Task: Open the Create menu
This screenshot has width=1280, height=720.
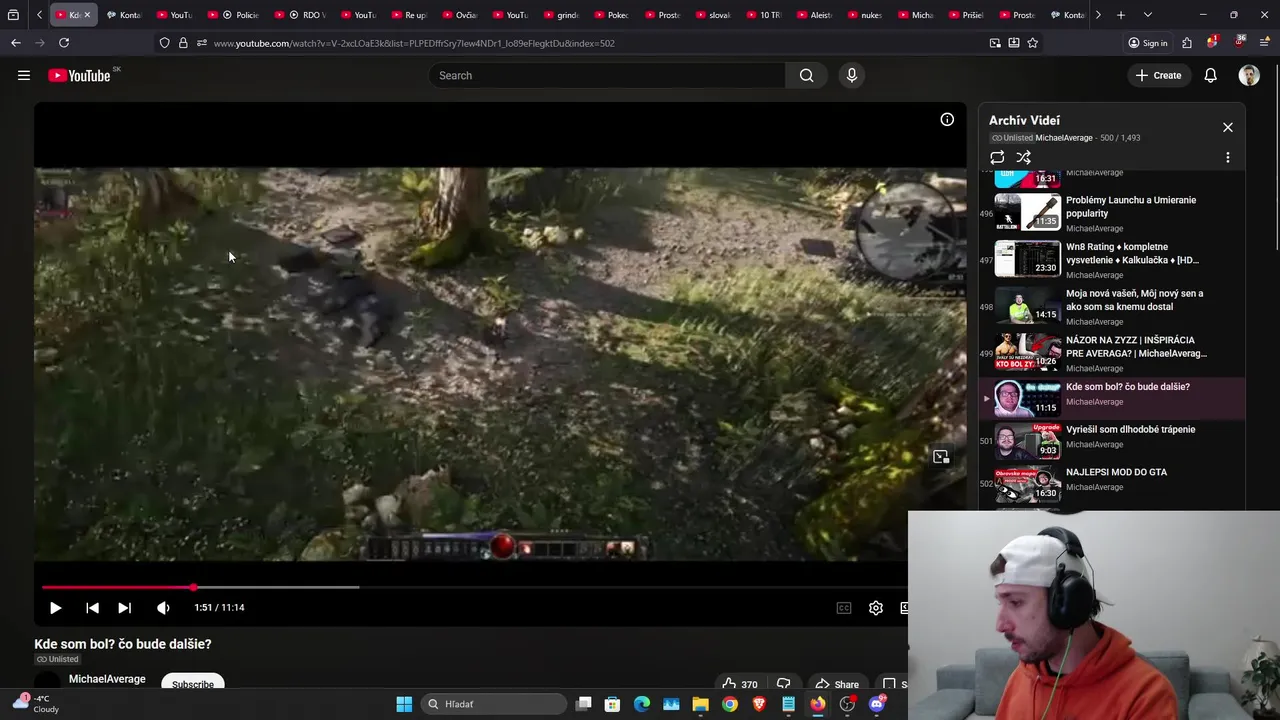Action: [x=1158, y=75]
